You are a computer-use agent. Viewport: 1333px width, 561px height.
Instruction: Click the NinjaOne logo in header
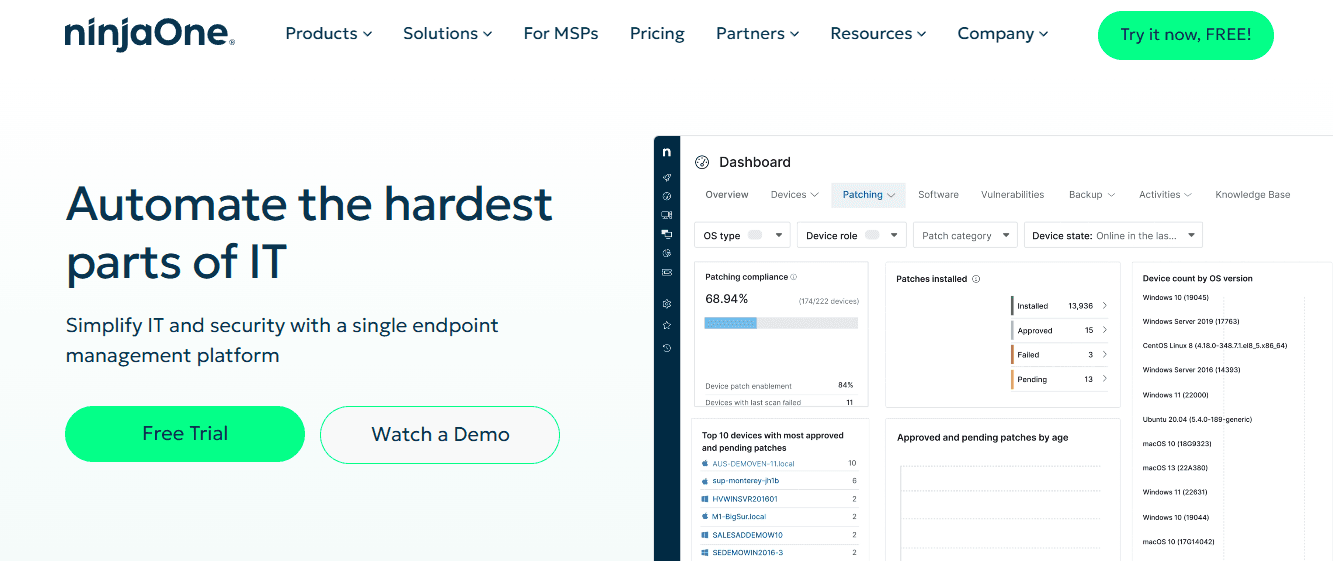pos(149,34)
